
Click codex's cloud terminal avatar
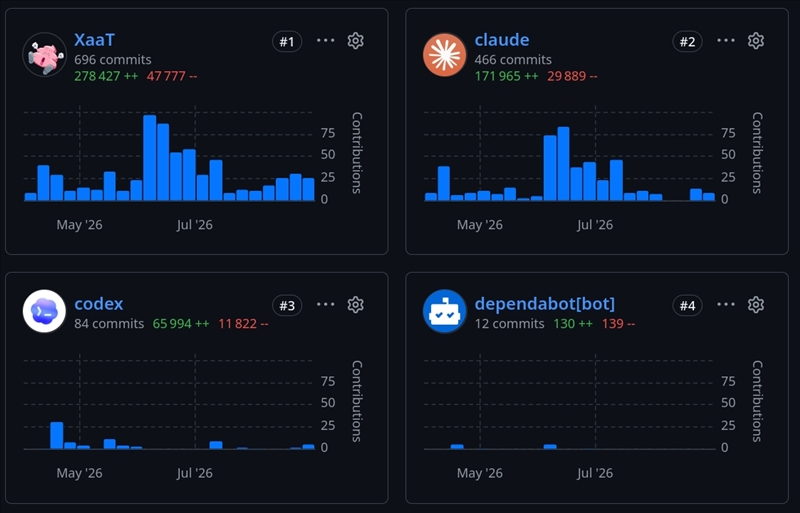44,311
